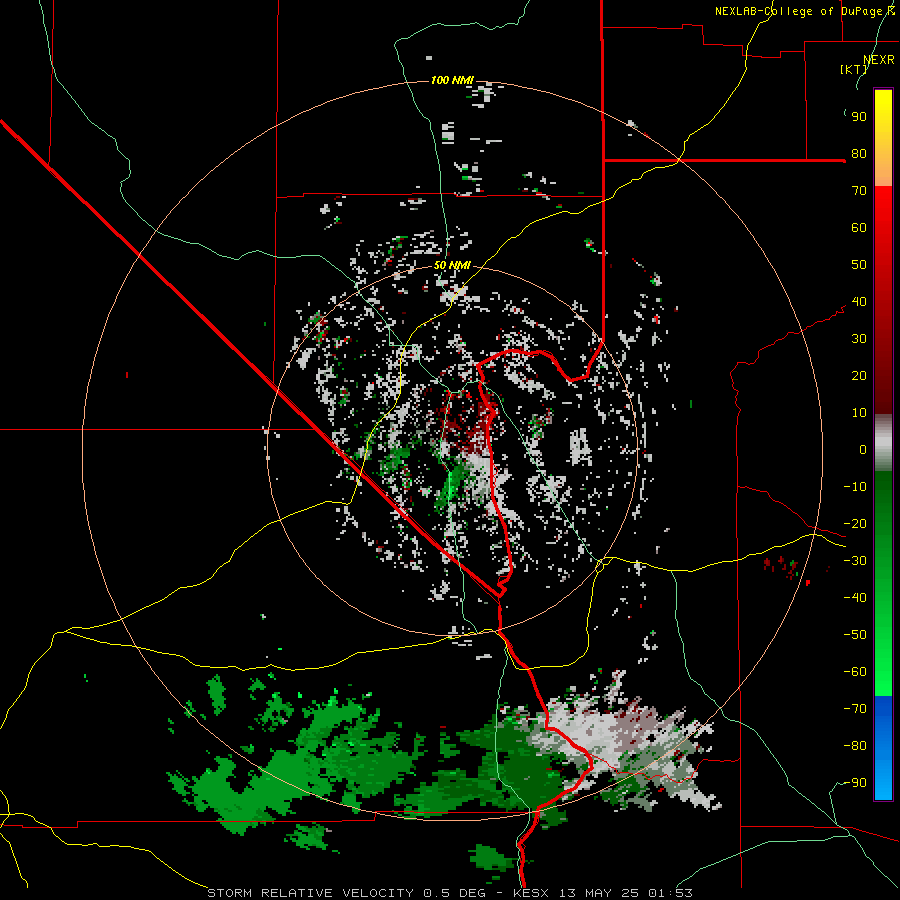This screenshot has width=900, height=900.
Task: Click the 70 value on the velocity scale
Action: pyautogui.click(x=859, y=191)
